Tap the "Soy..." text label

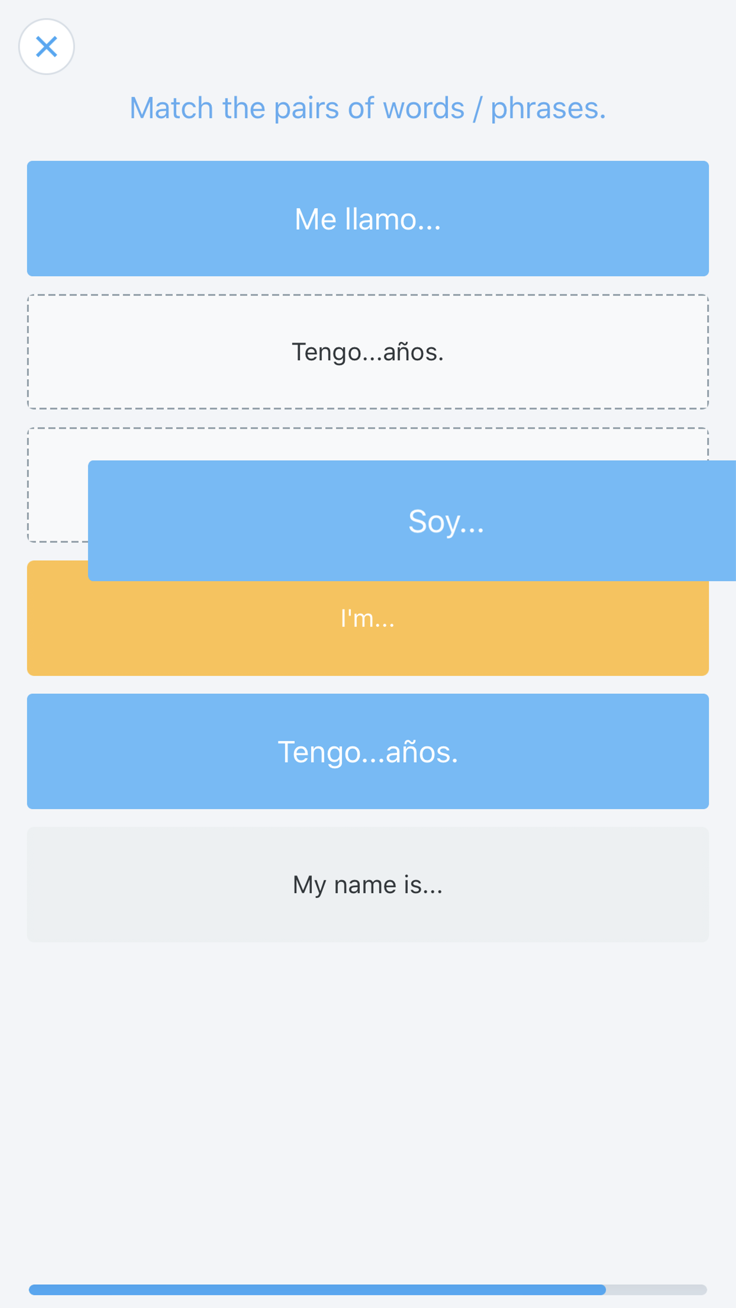pos(446,521)
